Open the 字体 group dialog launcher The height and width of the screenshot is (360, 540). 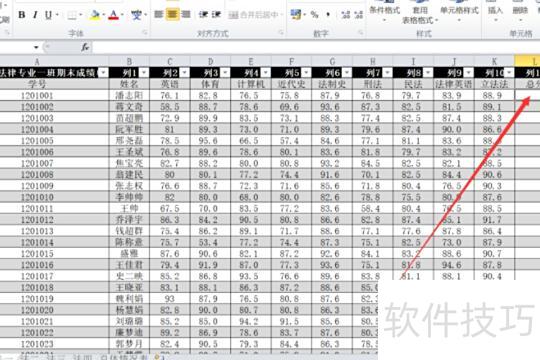[145, 33]
